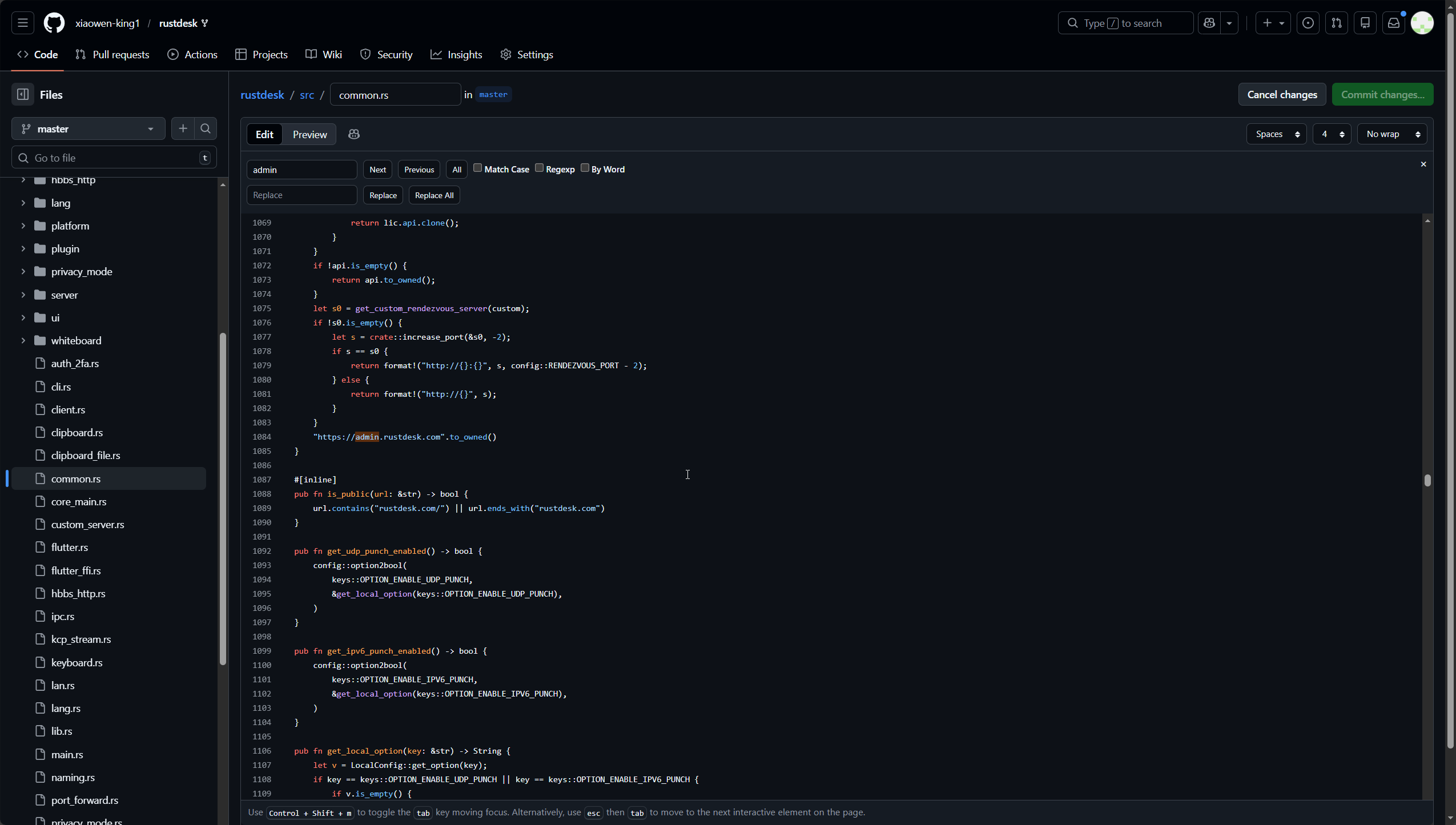Click the Commit changes button
Viewport: 1456px width, 825px height.
[1382, 95]
